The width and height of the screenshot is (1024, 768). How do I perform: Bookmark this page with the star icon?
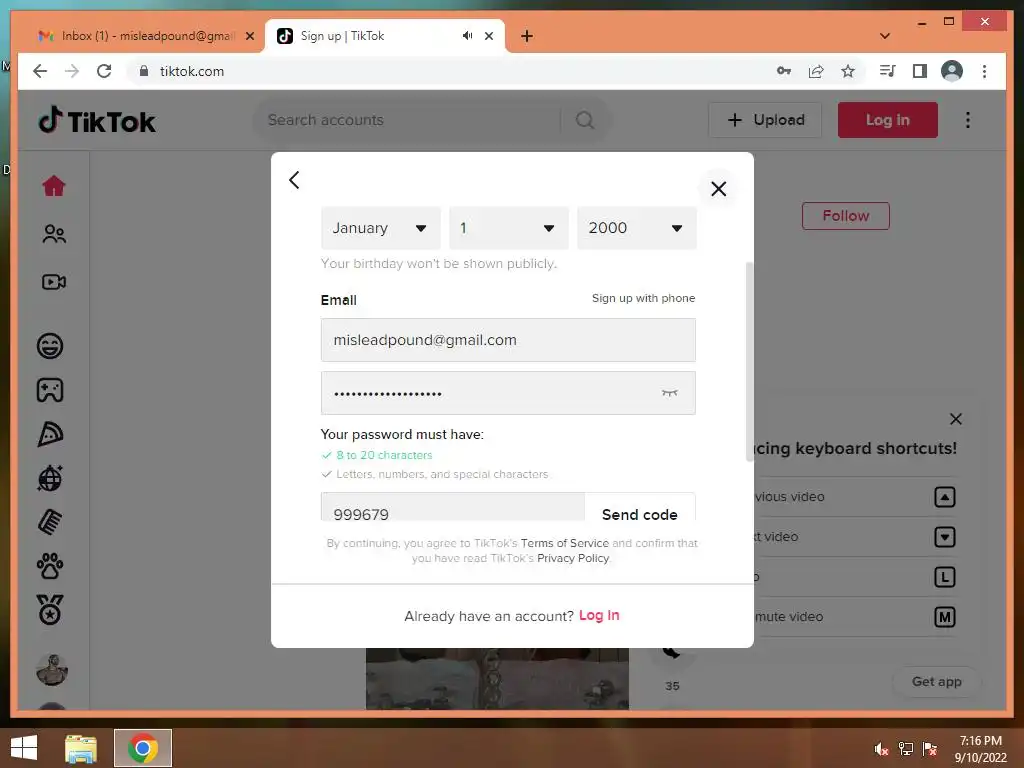[x=848, y=71]
